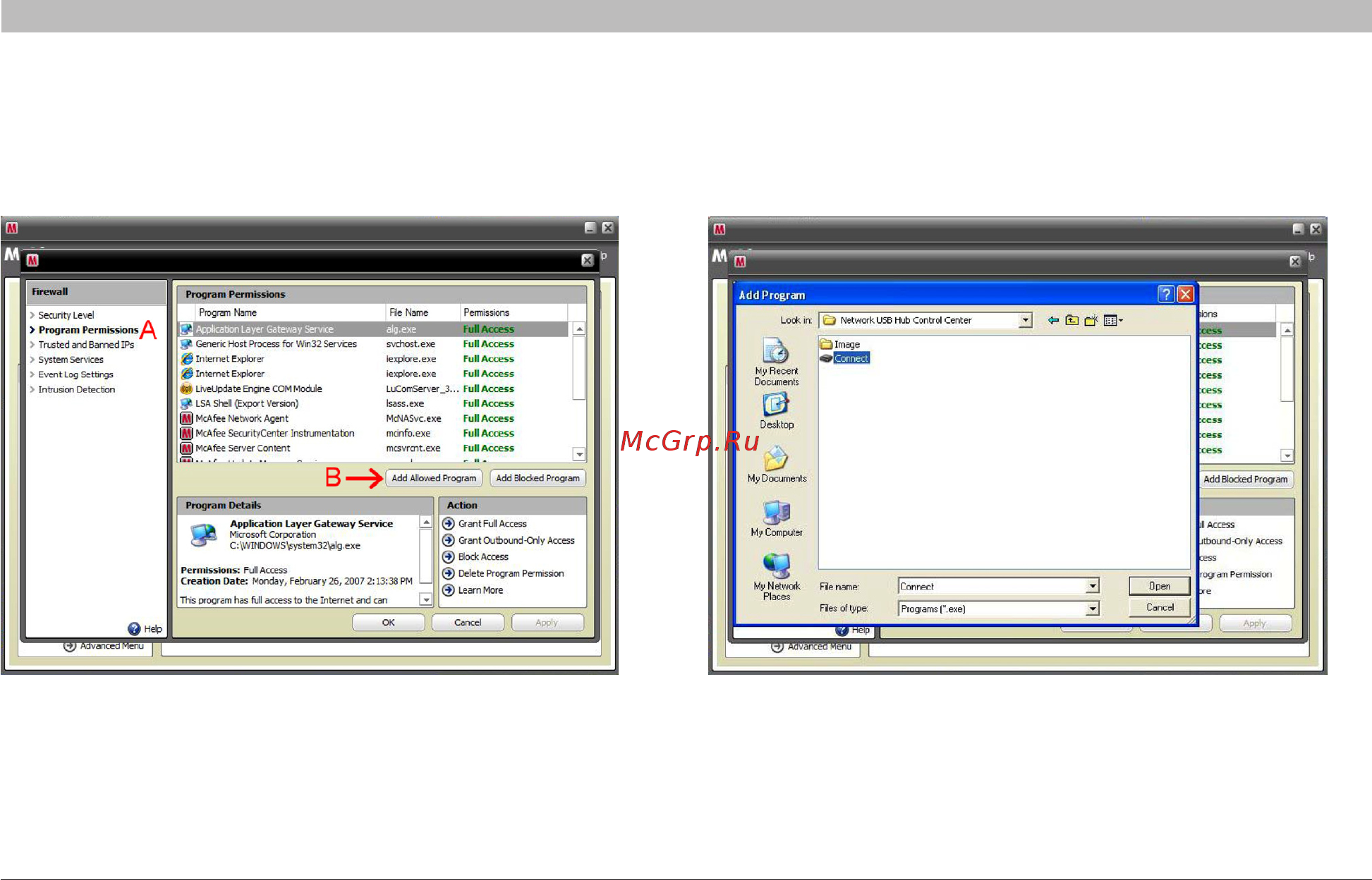Open the File name combo dropdown arrow
This screenshot has height=880, width=1372.
(x=1092, y=586)
